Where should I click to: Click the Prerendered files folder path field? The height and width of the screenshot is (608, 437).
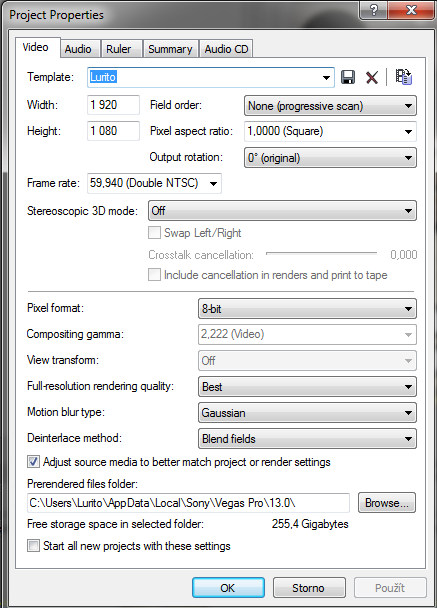(188, 503)
